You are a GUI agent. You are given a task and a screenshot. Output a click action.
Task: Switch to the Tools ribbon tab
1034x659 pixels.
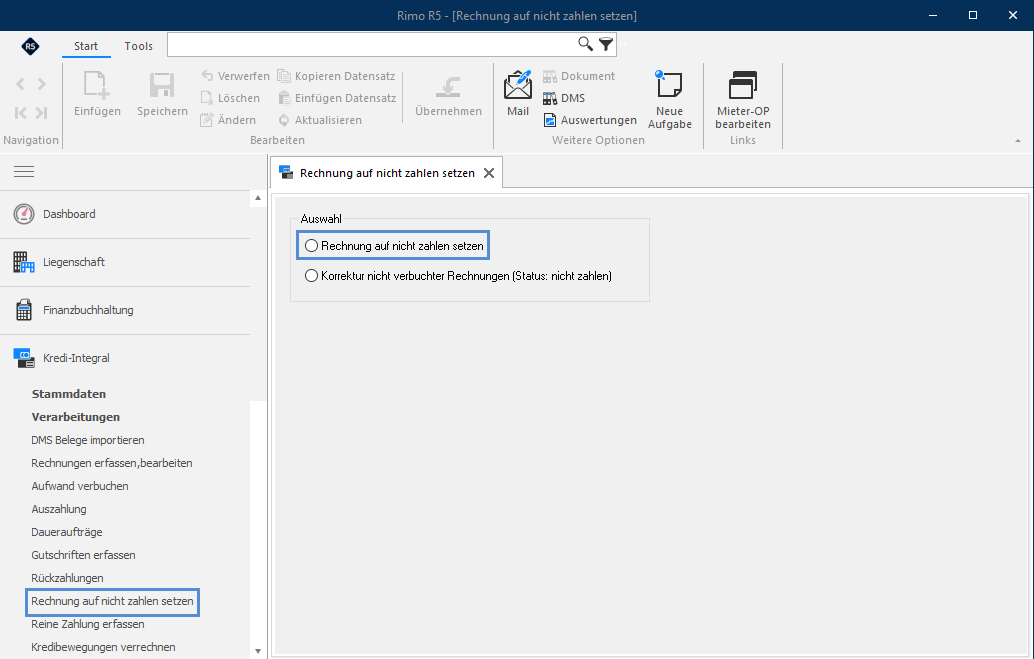[x=138, y=46]
